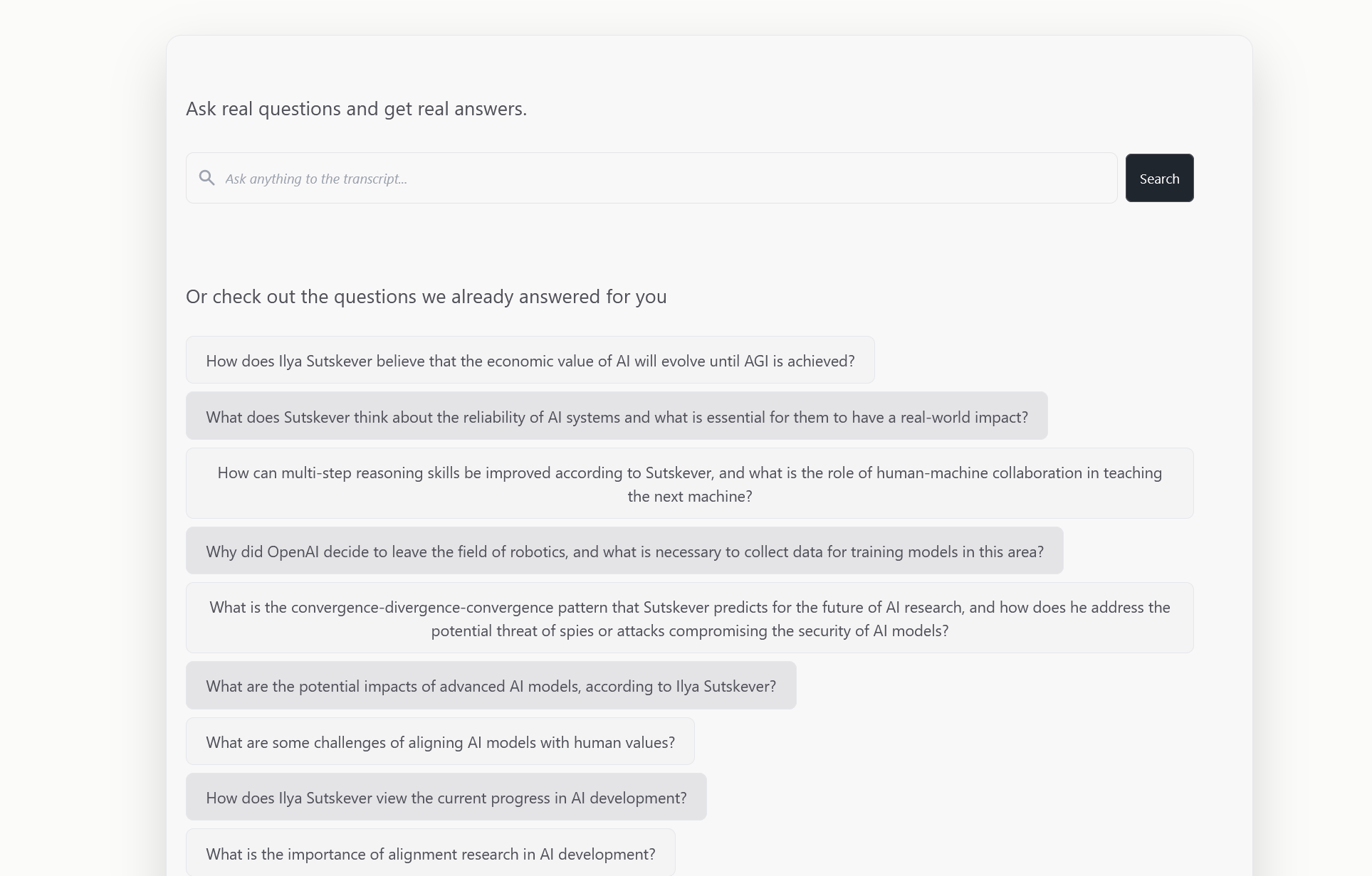Choose the question about real-world impact of AI systems
This screenshot has height=876, width=1372.
pyautogui.click(x=617, y=416)
